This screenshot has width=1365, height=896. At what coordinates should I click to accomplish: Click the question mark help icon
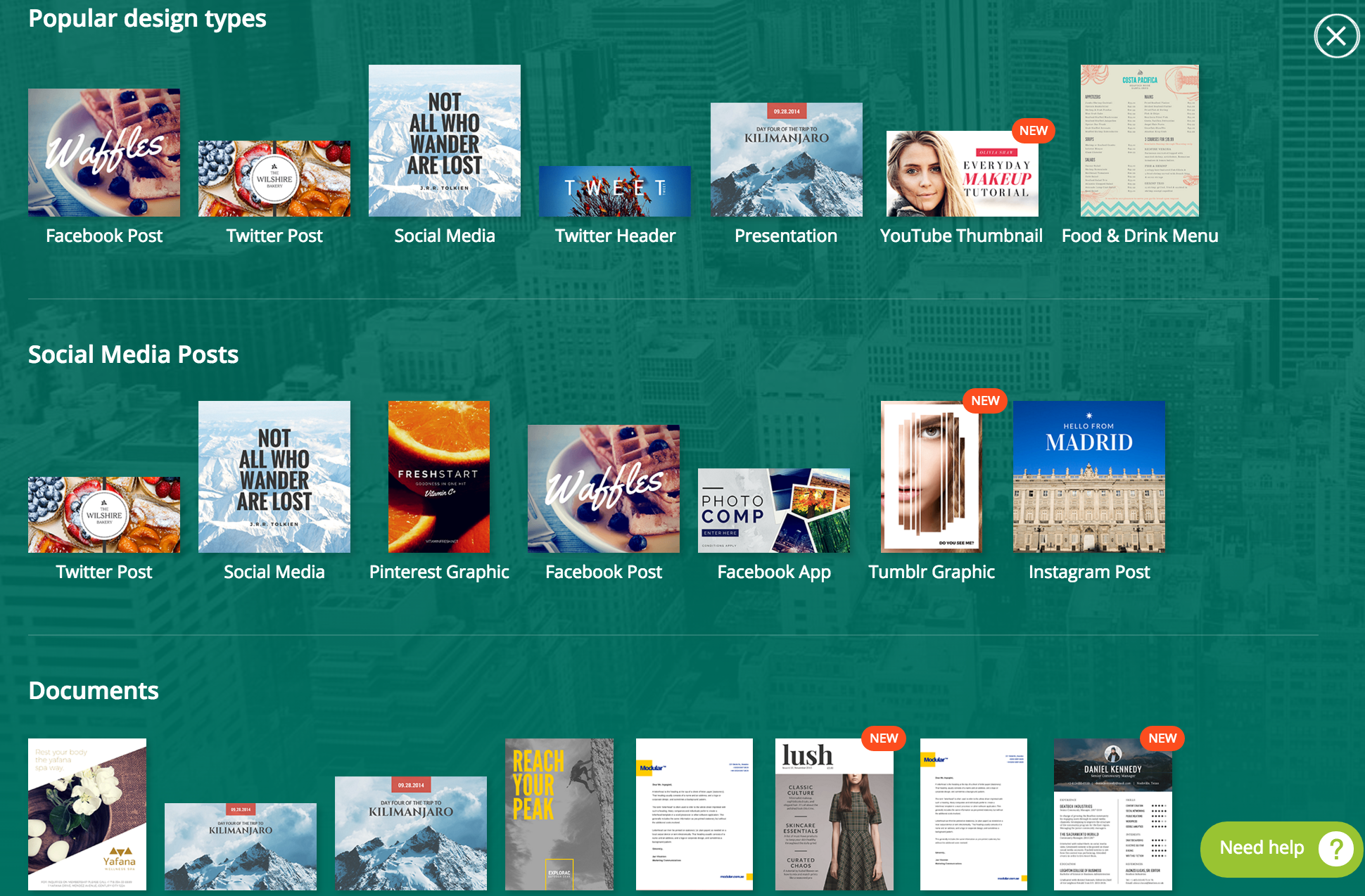tap(1335, 849)
